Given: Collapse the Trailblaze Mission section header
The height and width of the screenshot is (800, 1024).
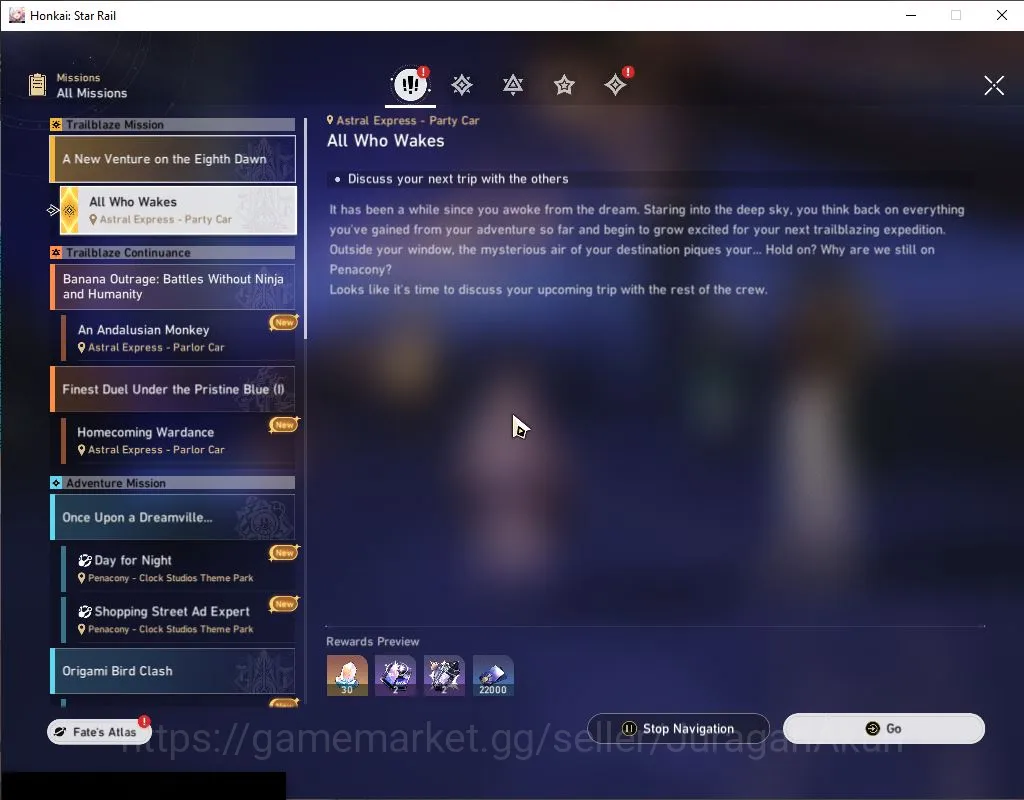Looking at the screenshot, I should click(173, 125).
